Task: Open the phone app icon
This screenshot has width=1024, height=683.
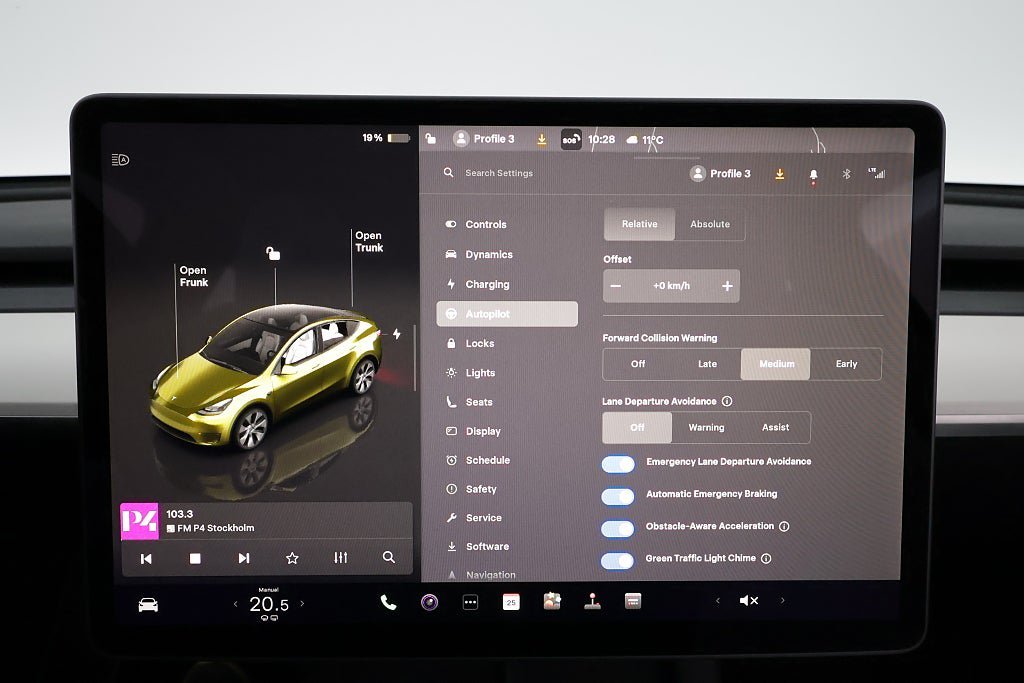Action: [x=388, y=602]
